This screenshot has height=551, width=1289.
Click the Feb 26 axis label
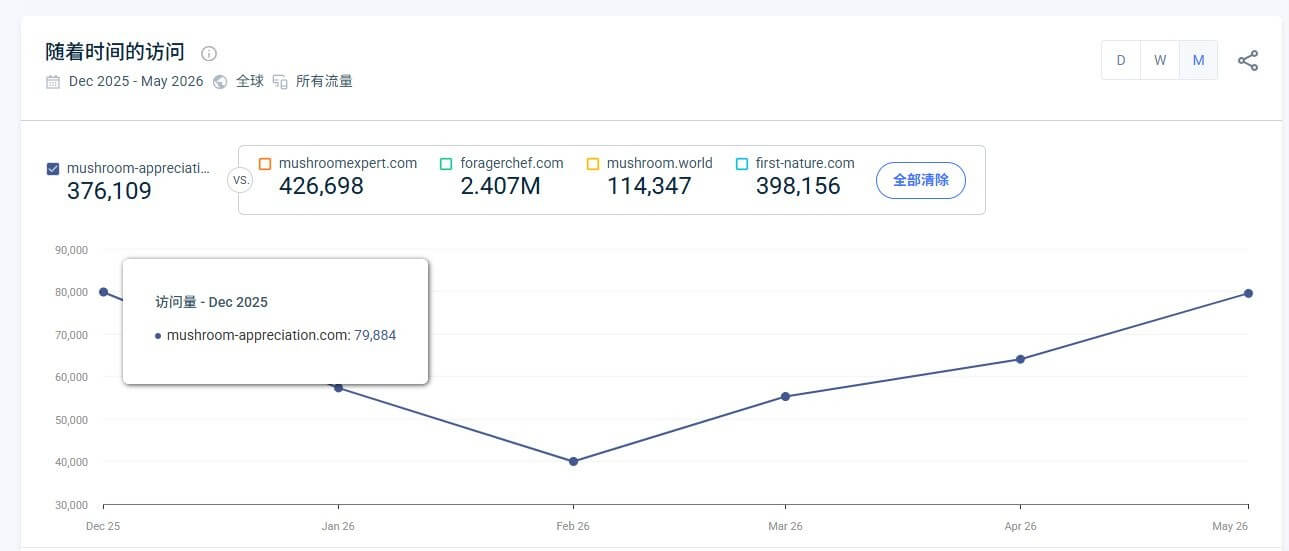[573, 526]
